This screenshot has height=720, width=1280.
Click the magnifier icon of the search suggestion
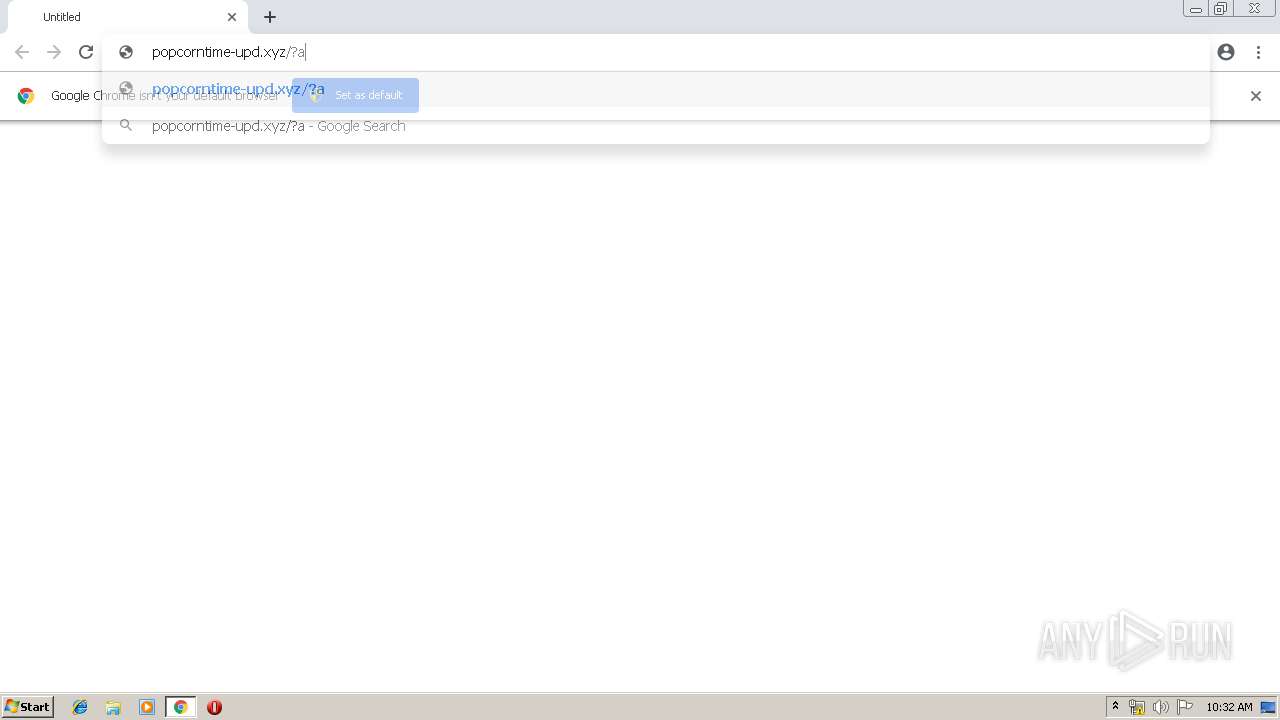126,126
